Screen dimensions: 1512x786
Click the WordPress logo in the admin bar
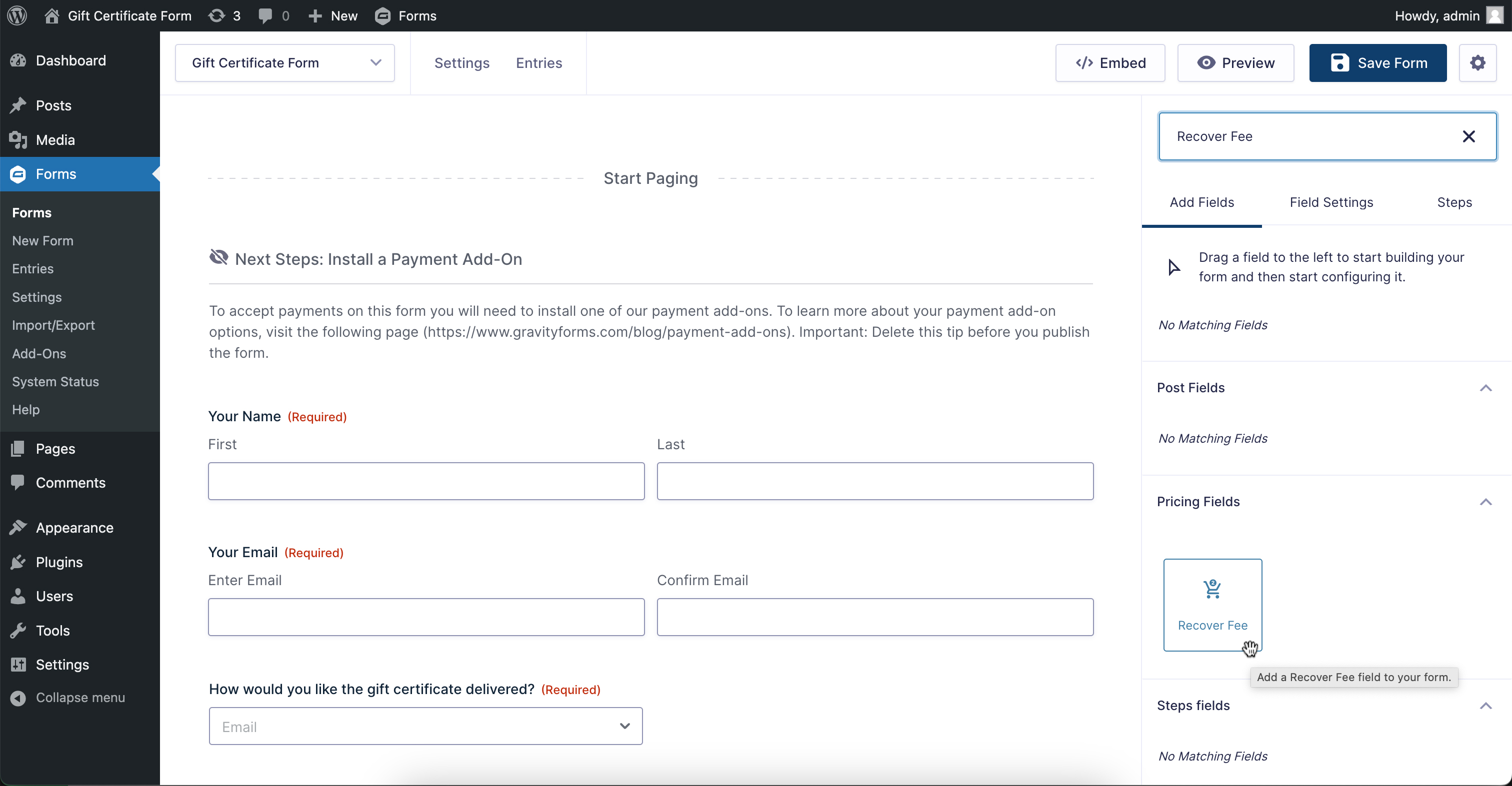pyautogui.click(x=16, y=15)
